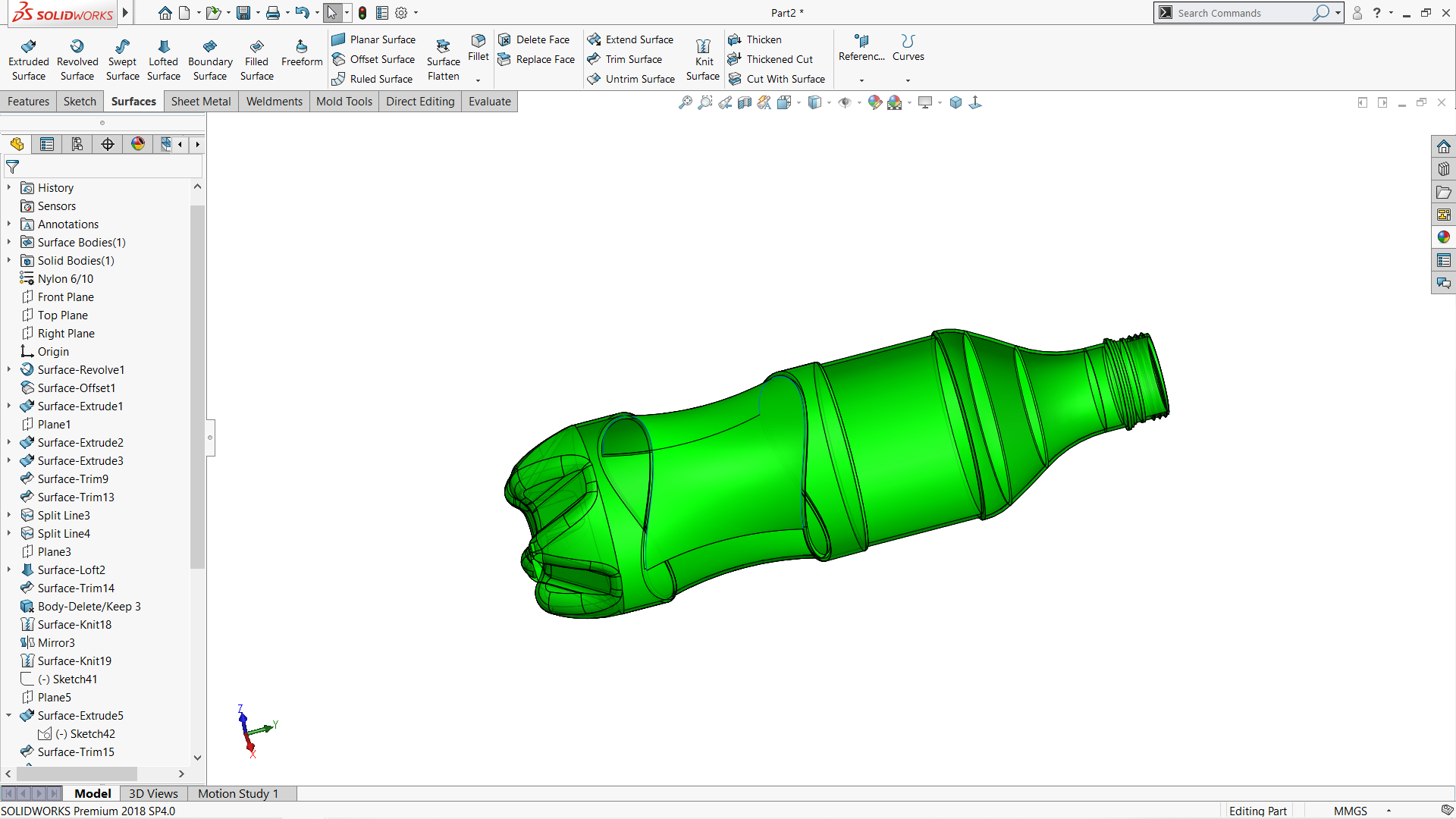Start the Swept Surface command
The image size is (1456, 819).
click(x=122, y=59)
